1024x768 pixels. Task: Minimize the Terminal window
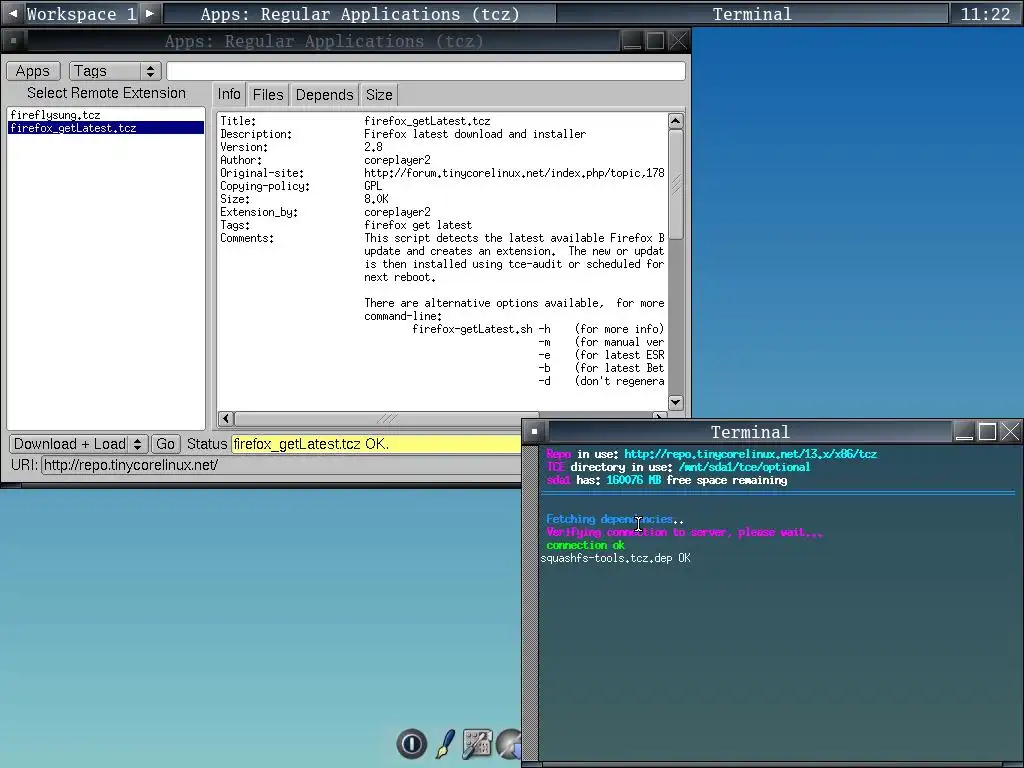964,432
